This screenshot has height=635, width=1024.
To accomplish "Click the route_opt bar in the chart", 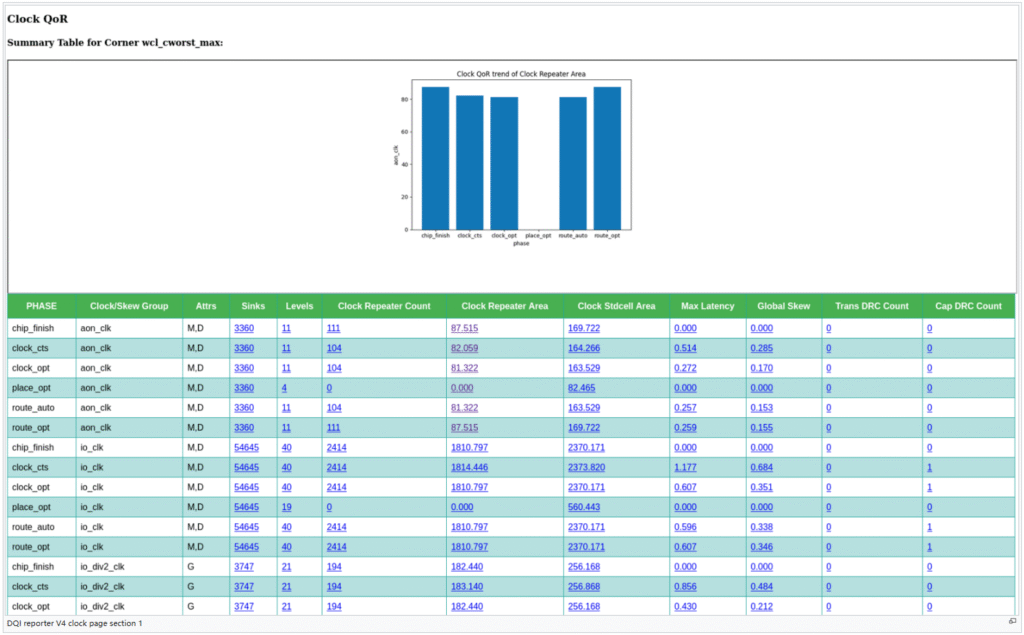I will click(607, 158).
